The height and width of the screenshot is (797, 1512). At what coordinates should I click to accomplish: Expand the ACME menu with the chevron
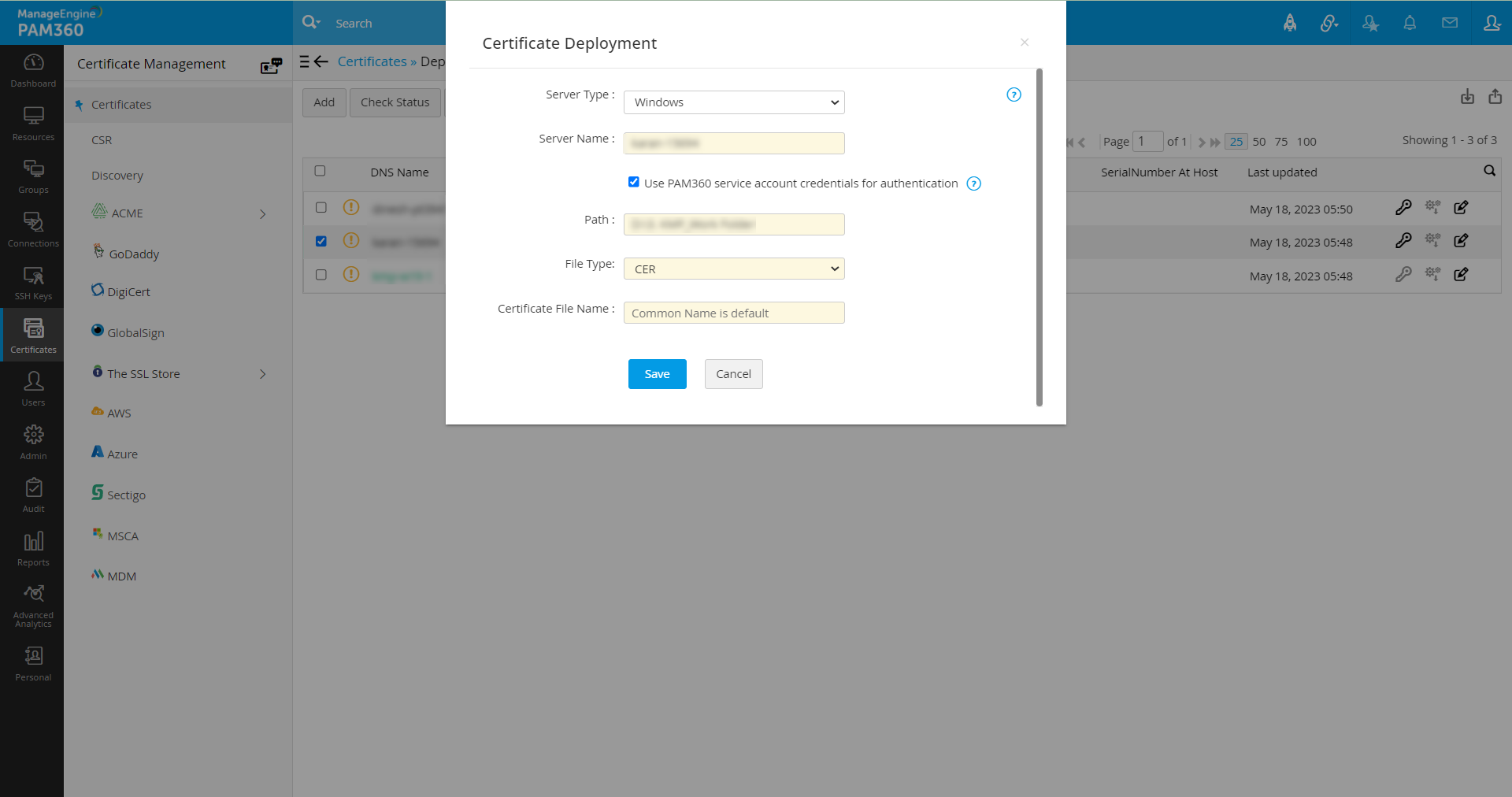[x=263, y=213]
